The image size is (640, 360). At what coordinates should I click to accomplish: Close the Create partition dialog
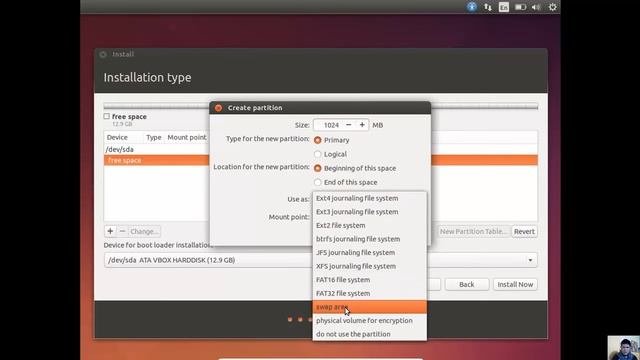(218, 108)
